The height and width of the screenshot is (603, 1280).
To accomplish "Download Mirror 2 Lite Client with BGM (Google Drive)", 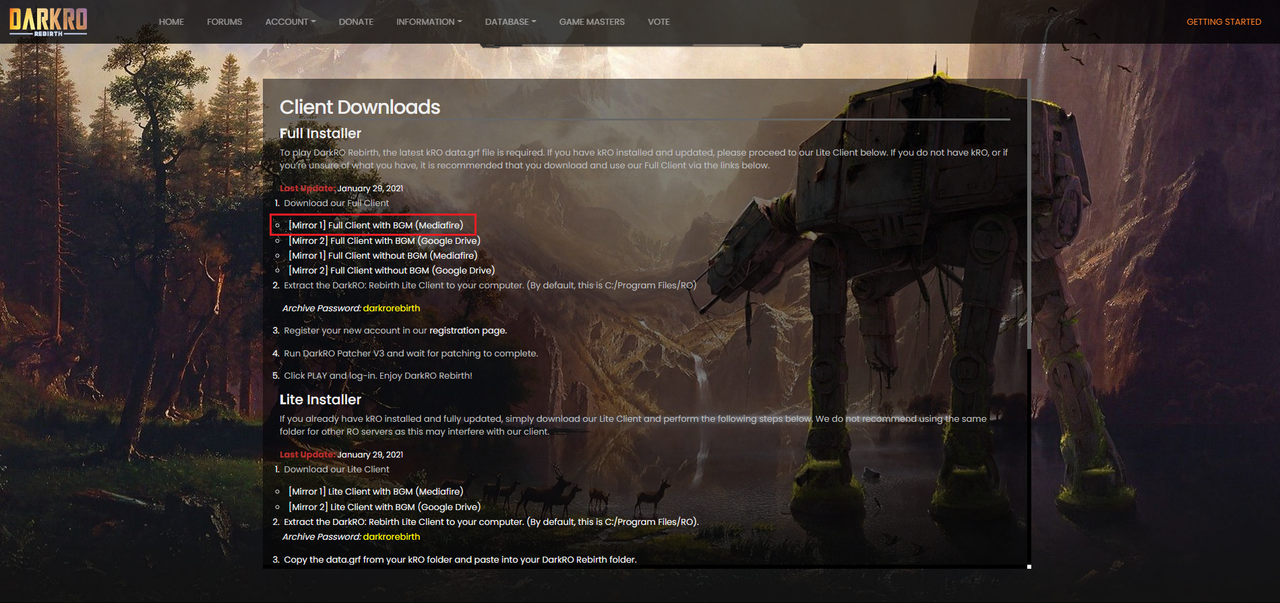I will point(384,507).
